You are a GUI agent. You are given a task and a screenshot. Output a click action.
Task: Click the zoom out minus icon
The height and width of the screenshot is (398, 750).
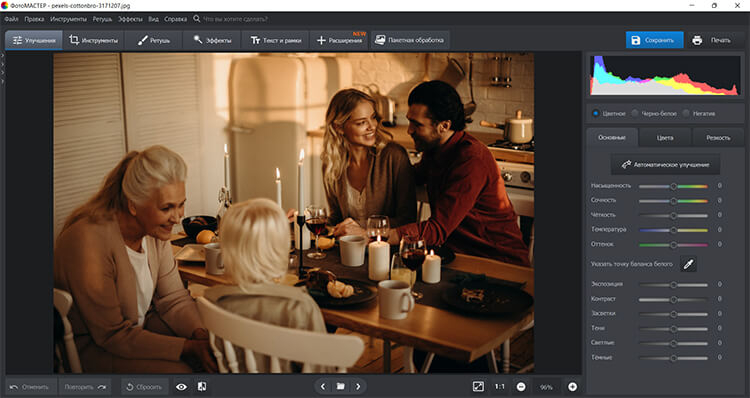pyautogui.click(x=521, y=387)
